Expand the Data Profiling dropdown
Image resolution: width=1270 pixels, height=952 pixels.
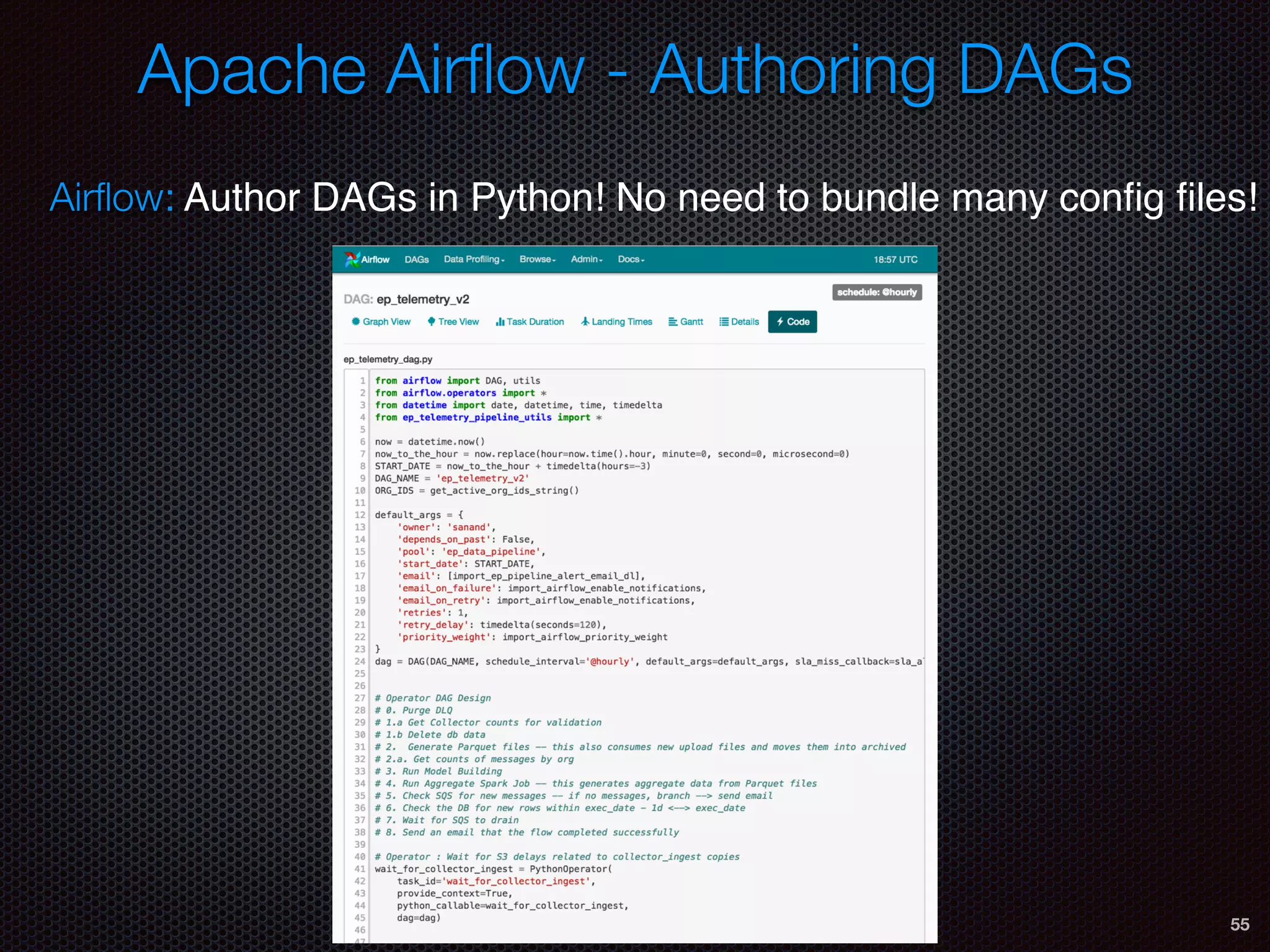(x=474, y=260)
